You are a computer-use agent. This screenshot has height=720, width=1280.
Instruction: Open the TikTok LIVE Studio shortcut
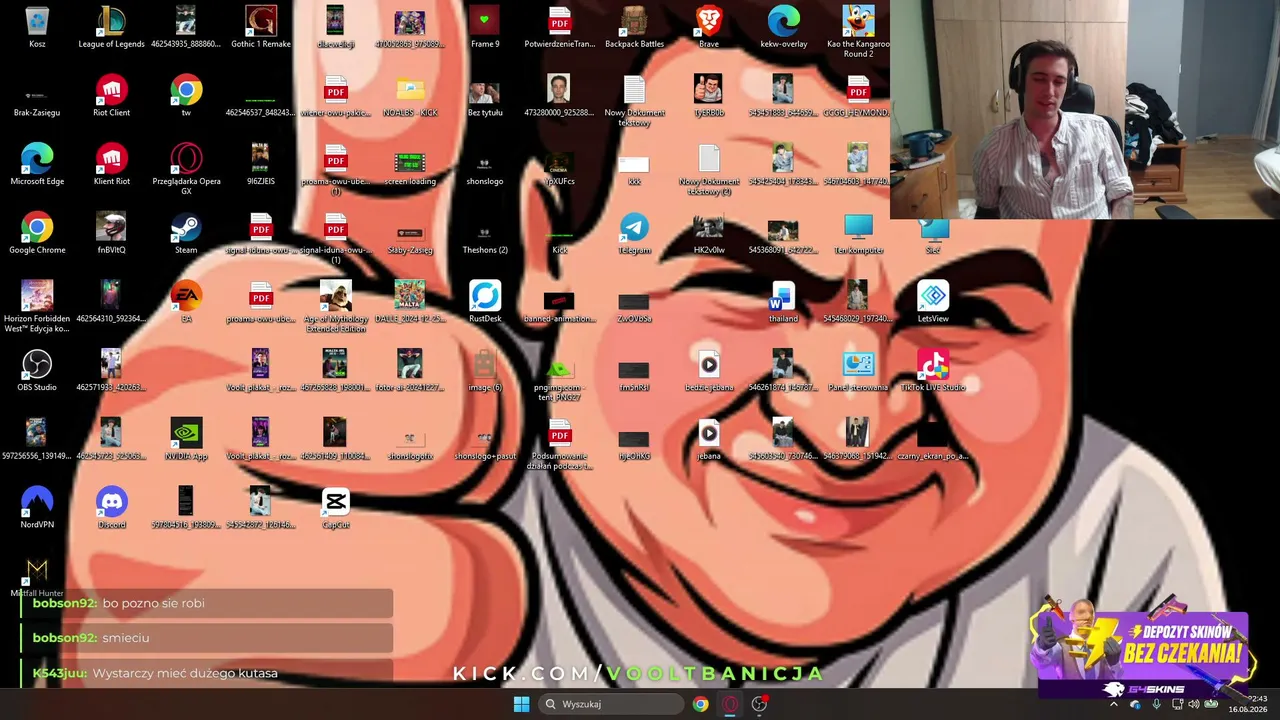coord(933,372)
